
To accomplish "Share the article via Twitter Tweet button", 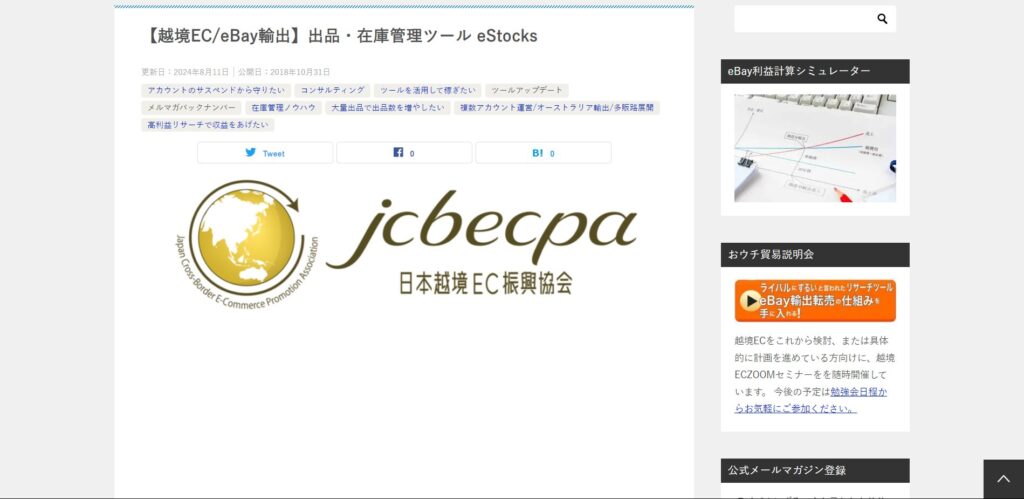I will (265, 153).
